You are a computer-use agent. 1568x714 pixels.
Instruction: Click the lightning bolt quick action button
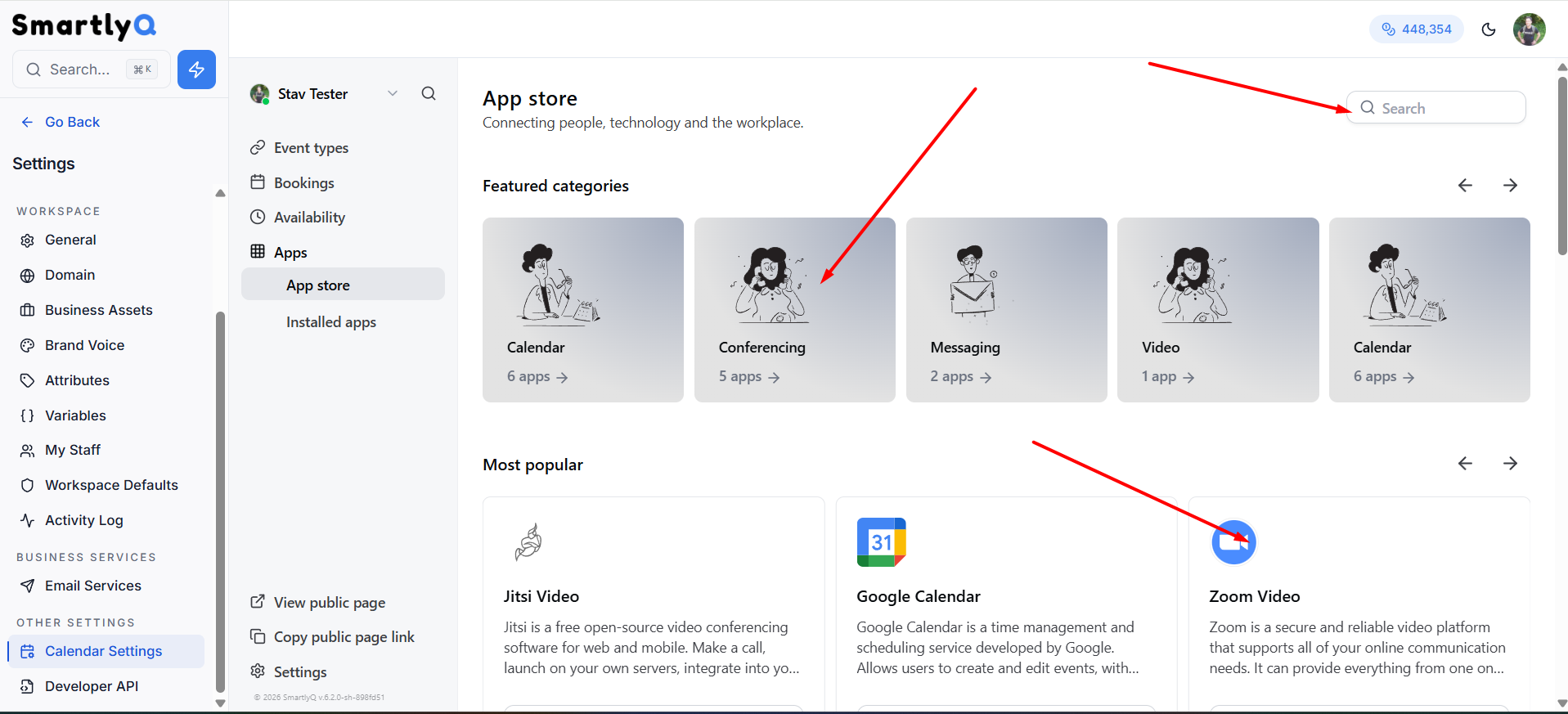click(196, 70)
